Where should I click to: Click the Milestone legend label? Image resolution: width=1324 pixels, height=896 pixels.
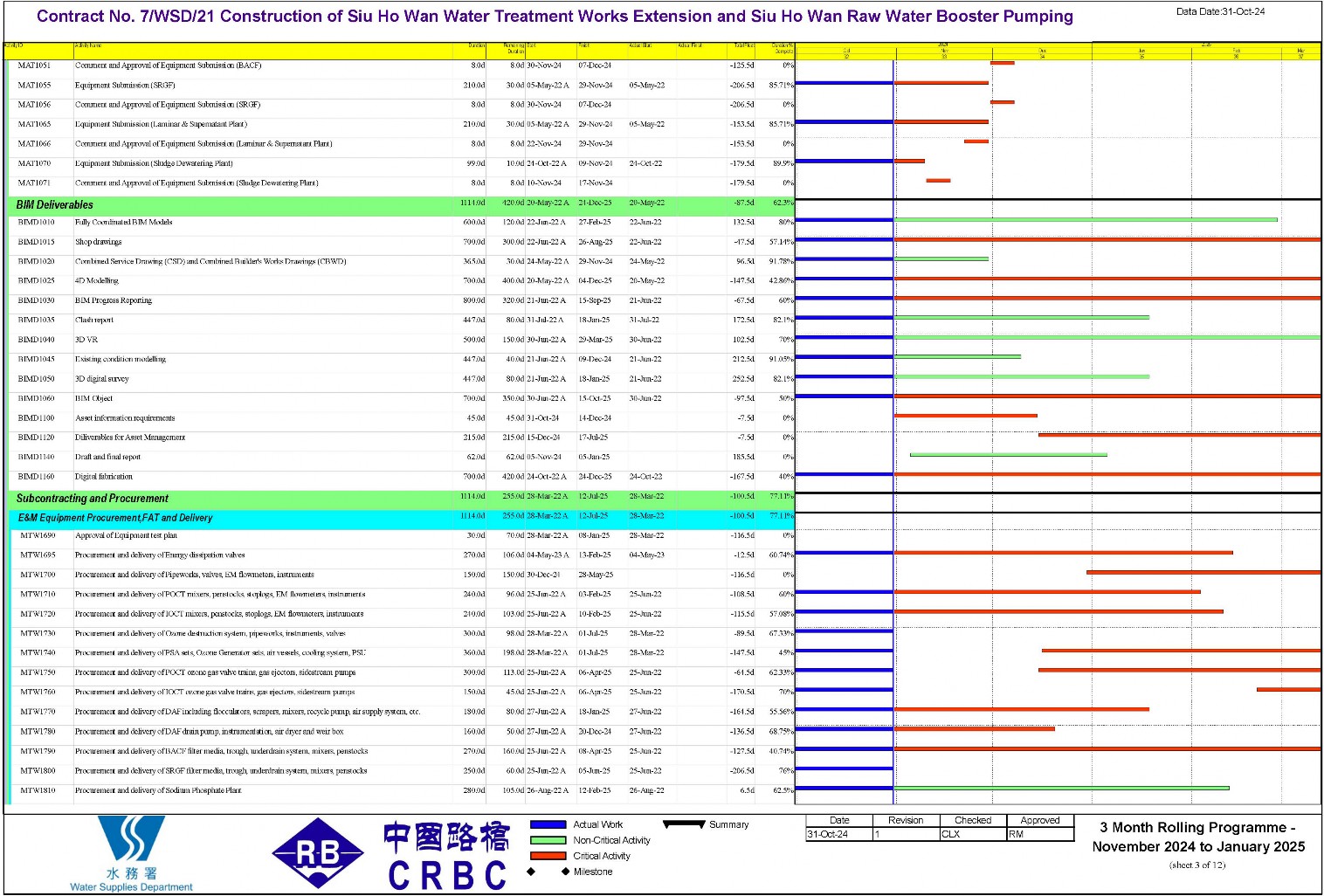pyautogui.click(x=593, y=872)
